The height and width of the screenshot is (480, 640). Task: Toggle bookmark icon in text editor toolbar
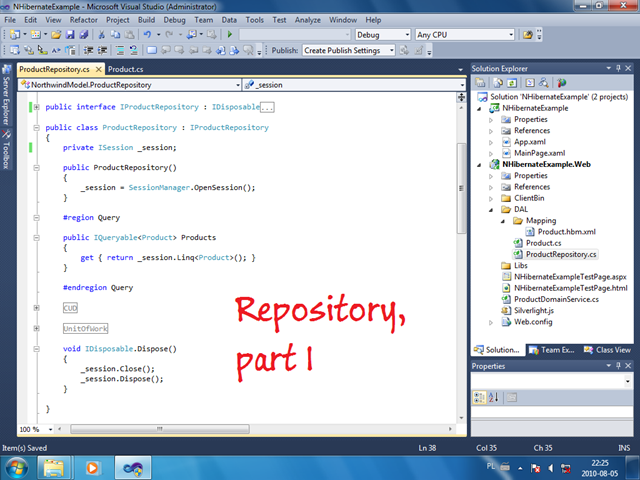(x=151, y=50)
